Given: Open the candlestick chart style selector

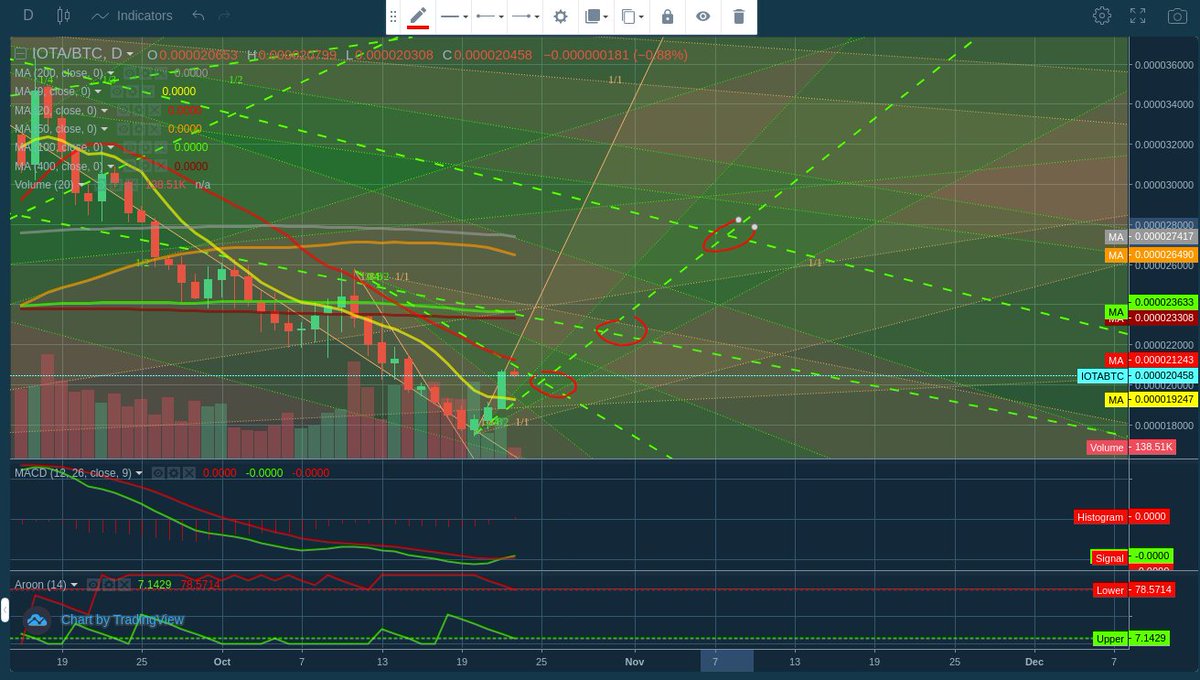Looking at the screenshot, I should pos(64,16).
